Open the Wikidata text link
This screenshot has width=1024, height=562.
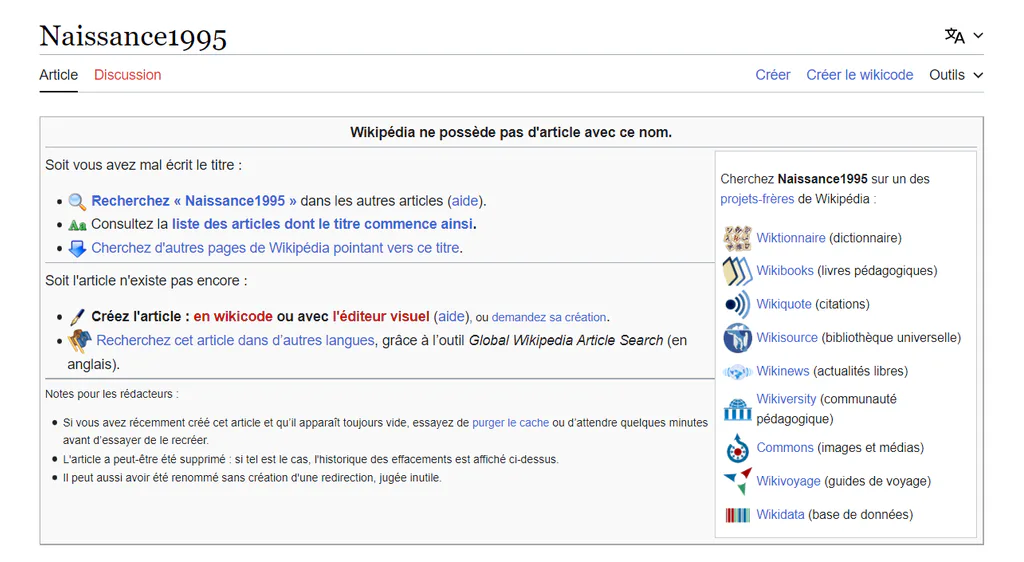coord(780,515)
